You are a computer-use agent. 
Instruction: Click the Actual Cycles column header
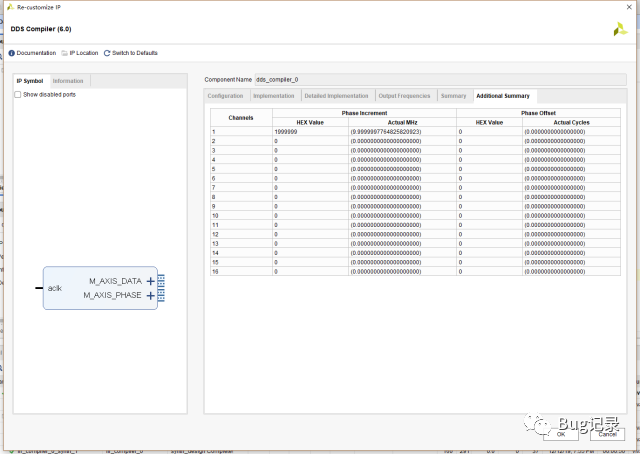click(571, 122)
